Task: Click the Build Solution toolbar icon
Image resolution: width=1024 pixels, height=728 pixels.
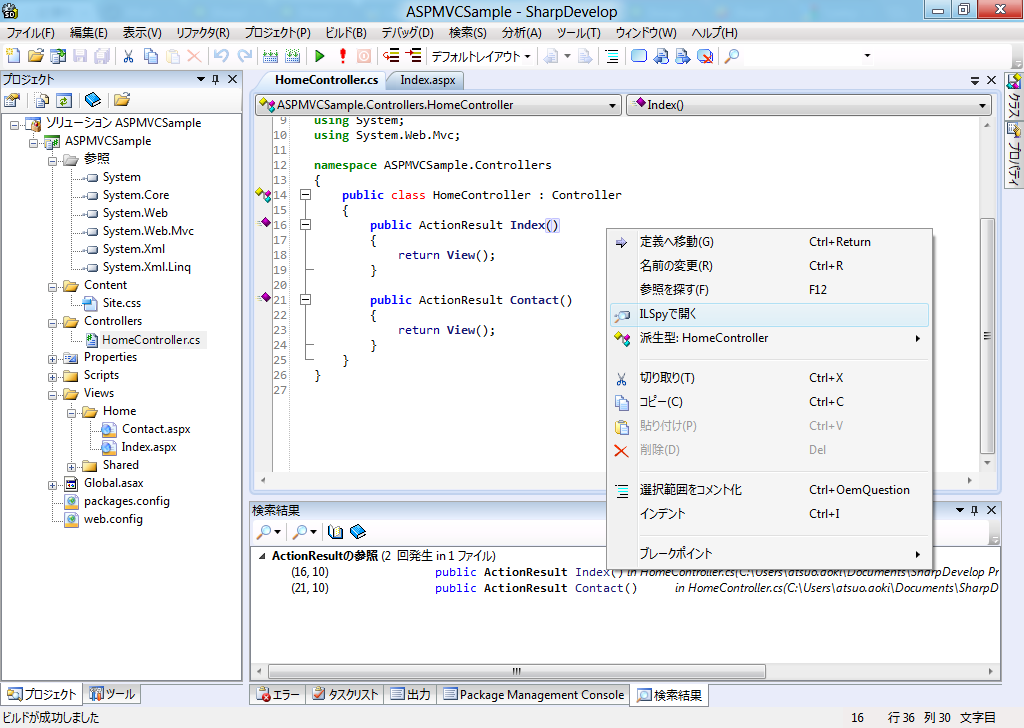Action: click(x=270, y=56)
